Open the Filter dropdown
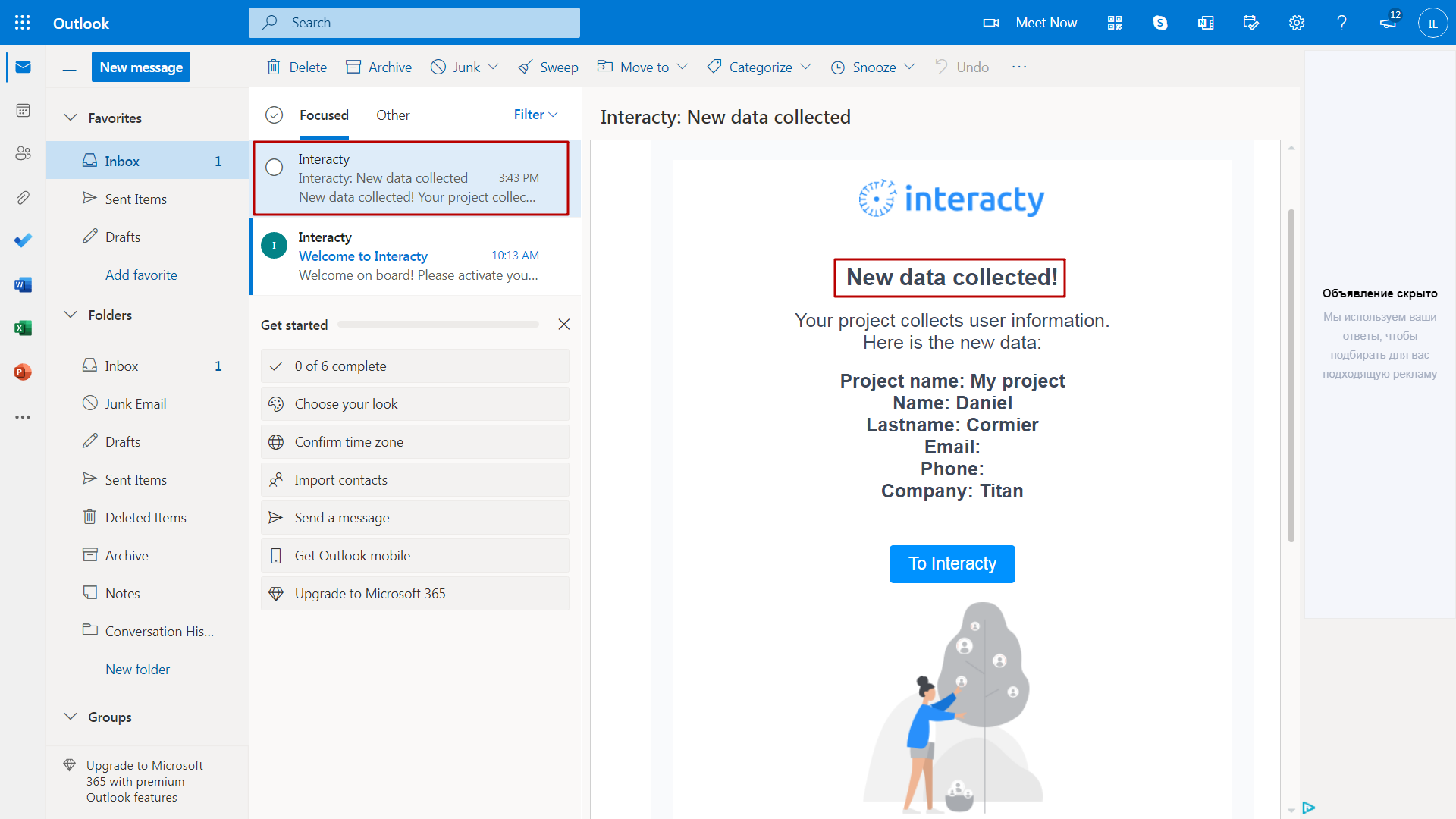This screenshot has height=819, width=1456. coord(535,115)
